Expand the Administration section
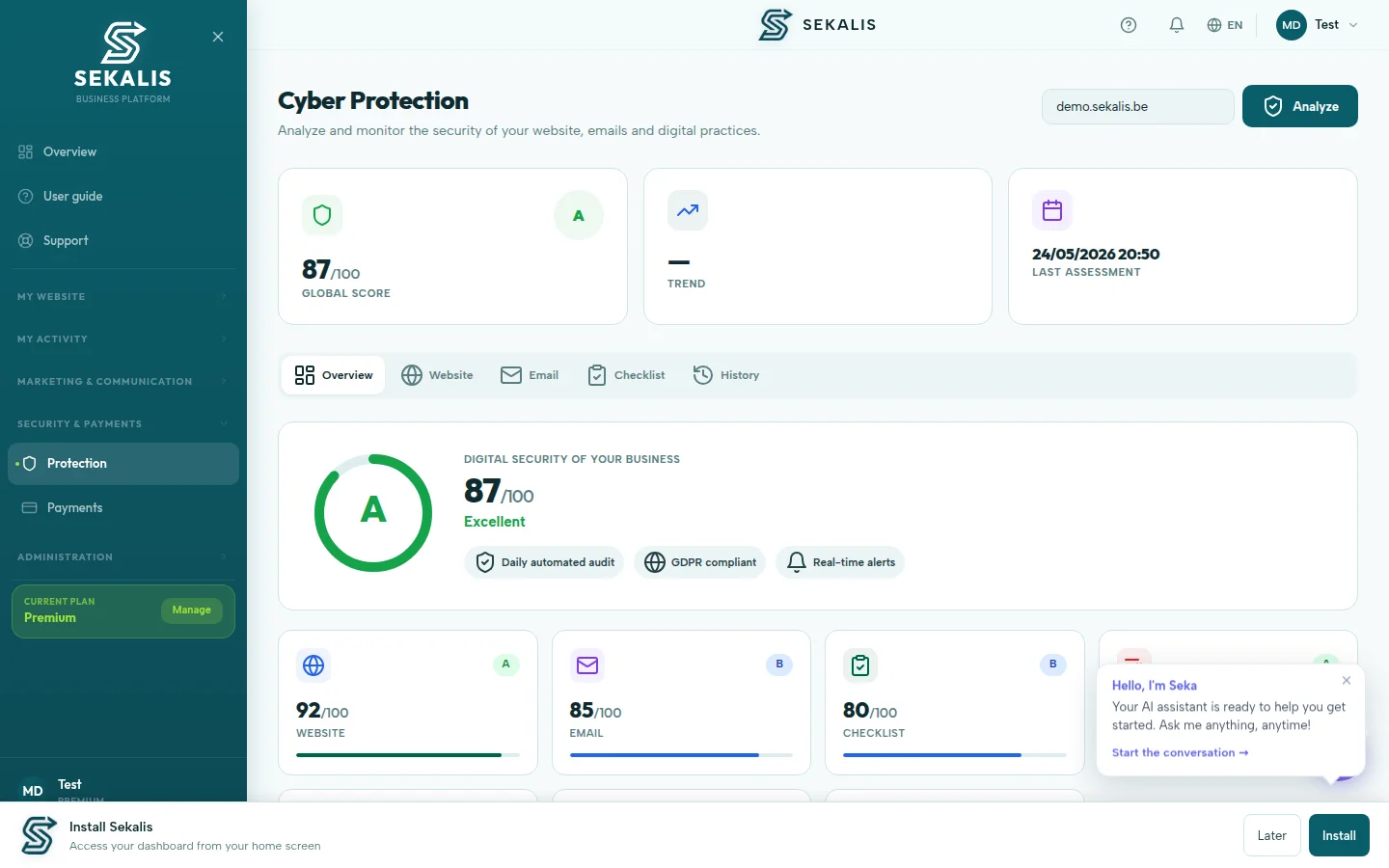Image resolution: width=1389 pixels, height=868 pixels. (x=123, y=556)
